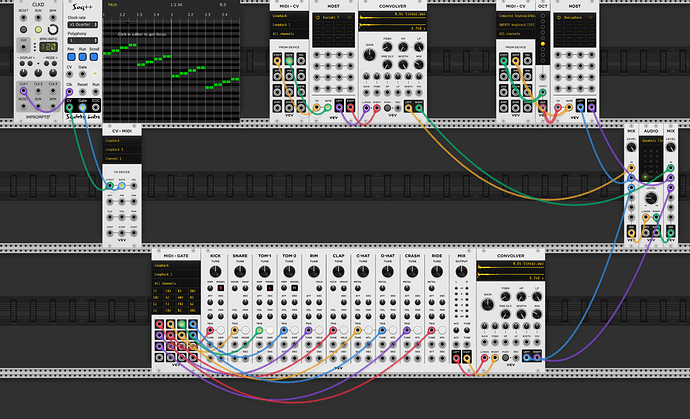Toggle the Seq++ Rec button
Screen dimensions: 690x419
point(71,57)
